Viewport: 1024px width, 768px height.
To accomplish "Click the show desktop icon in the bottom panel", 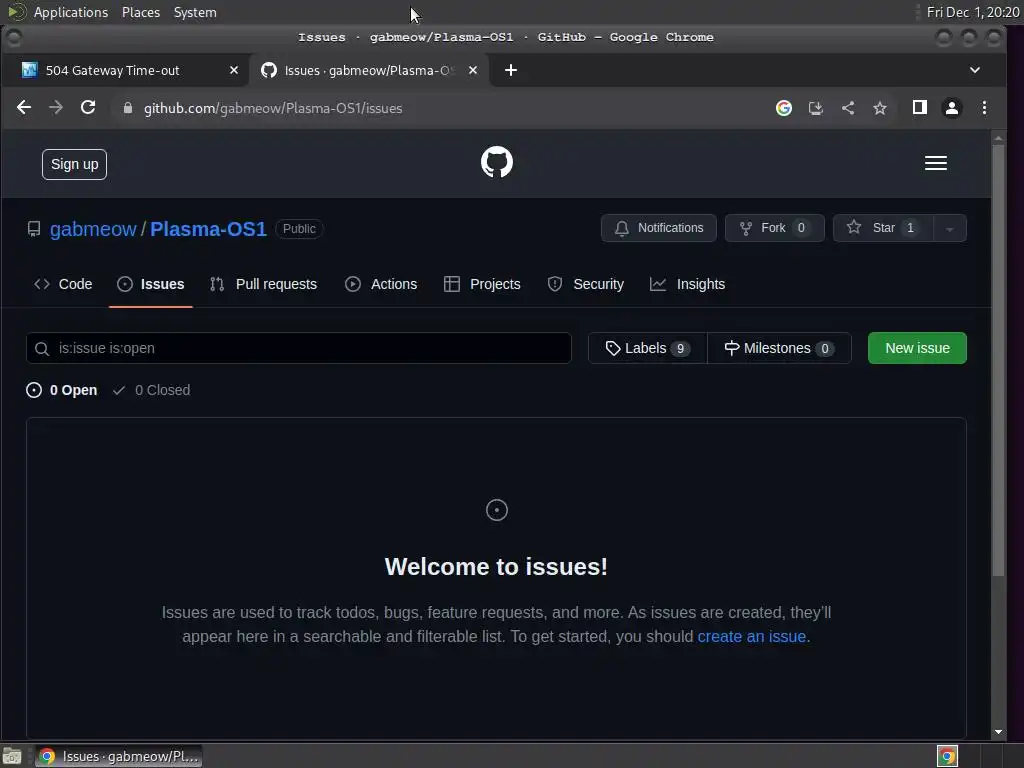I will click(12, 756).
